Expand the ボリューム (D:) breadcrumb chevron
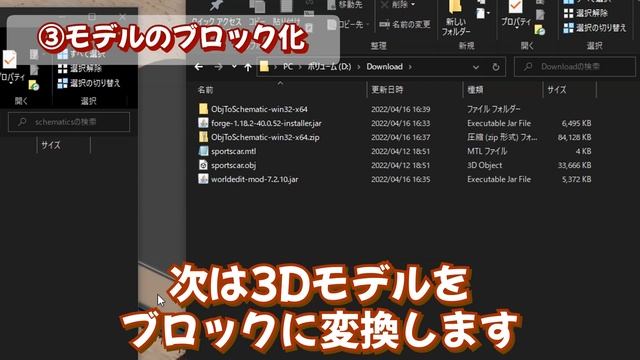Screen dimensions: 640x360 pyautogui.click(x=359, y=67)
